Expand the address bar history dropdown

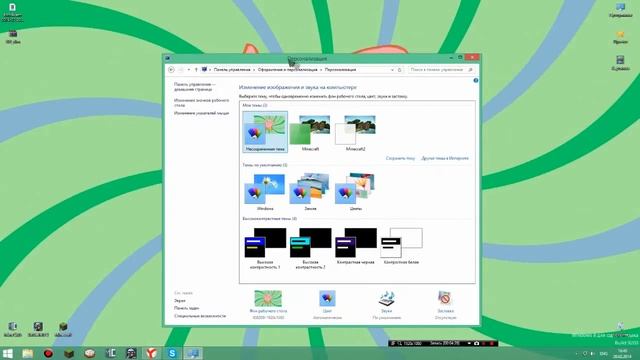tap(392, 70)
